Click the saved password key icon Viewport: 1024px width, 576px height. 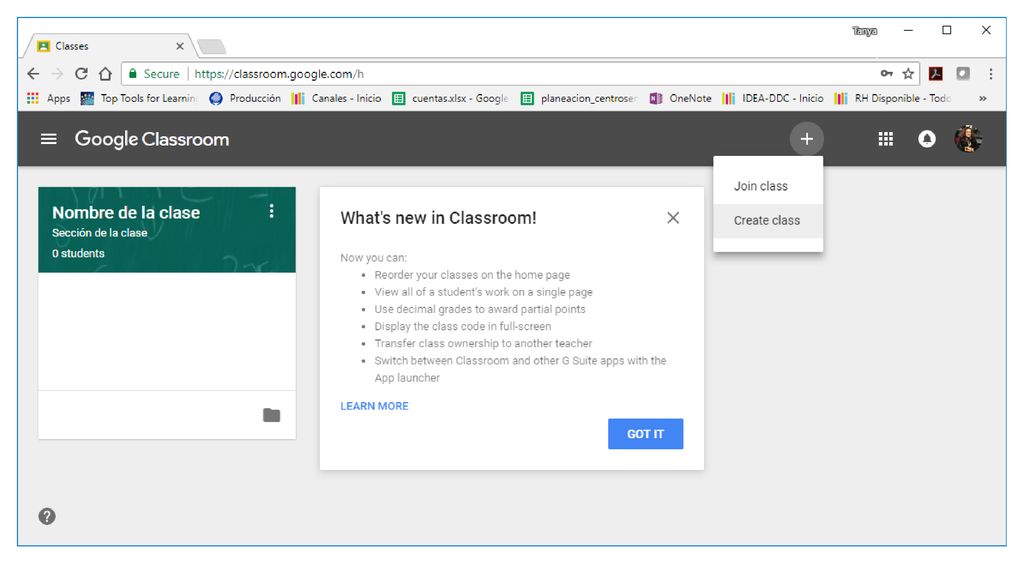coord(886,74)
